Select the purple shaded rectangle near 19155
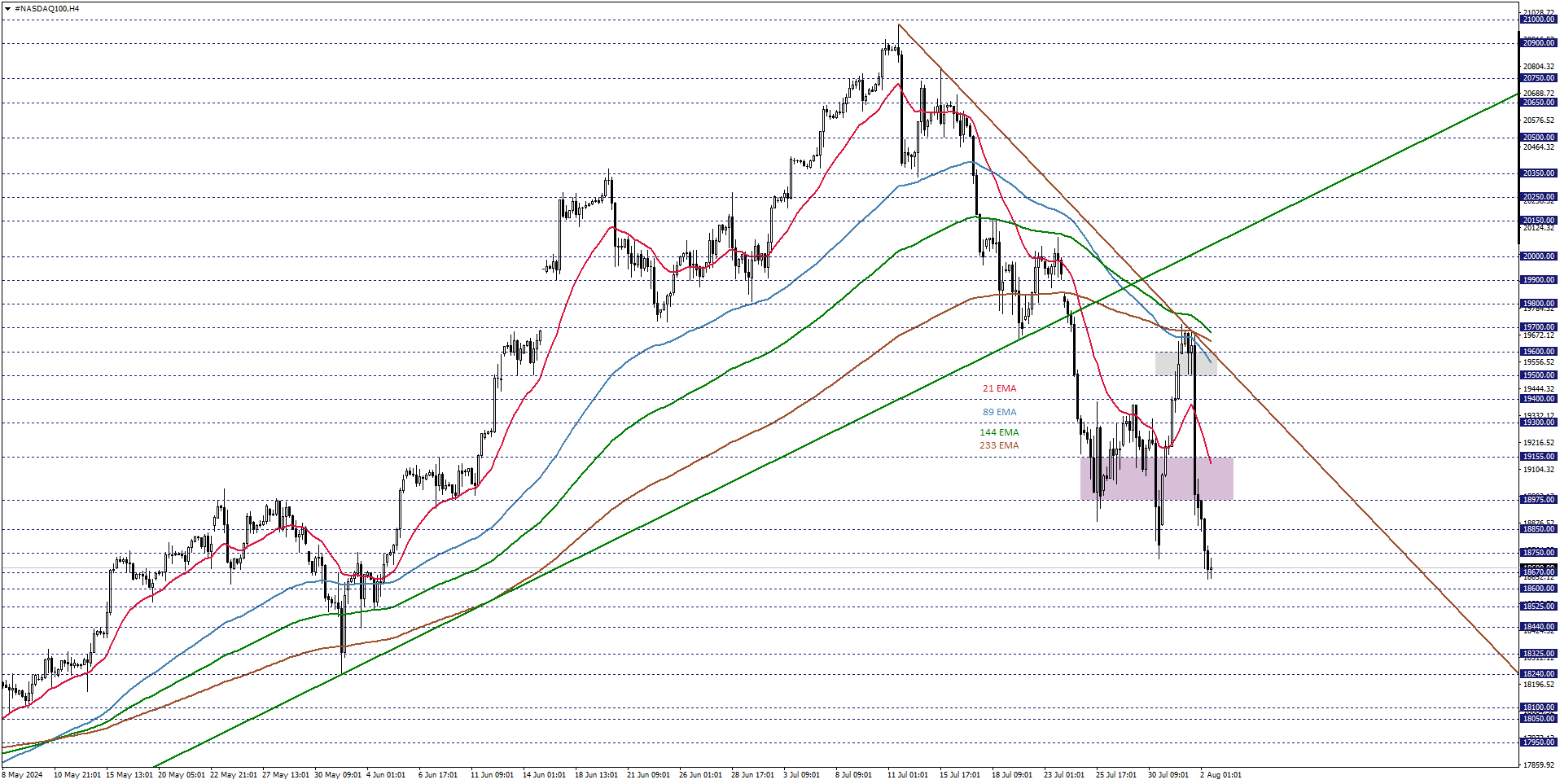Image resolution: width=1560 pixels, height=784 pixels. tap(1156, 478)
